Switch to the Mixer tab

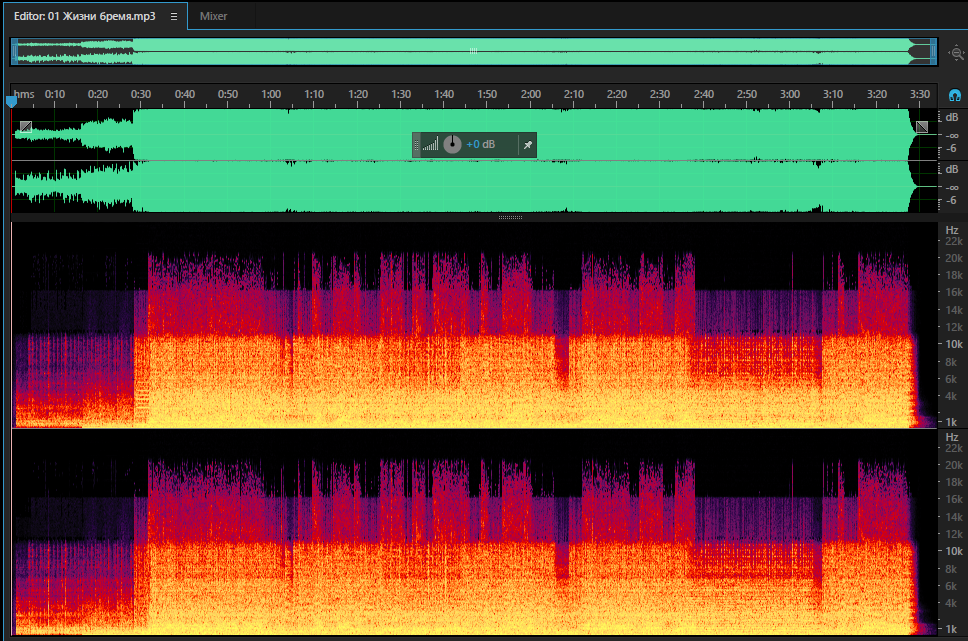coord(213,17)
